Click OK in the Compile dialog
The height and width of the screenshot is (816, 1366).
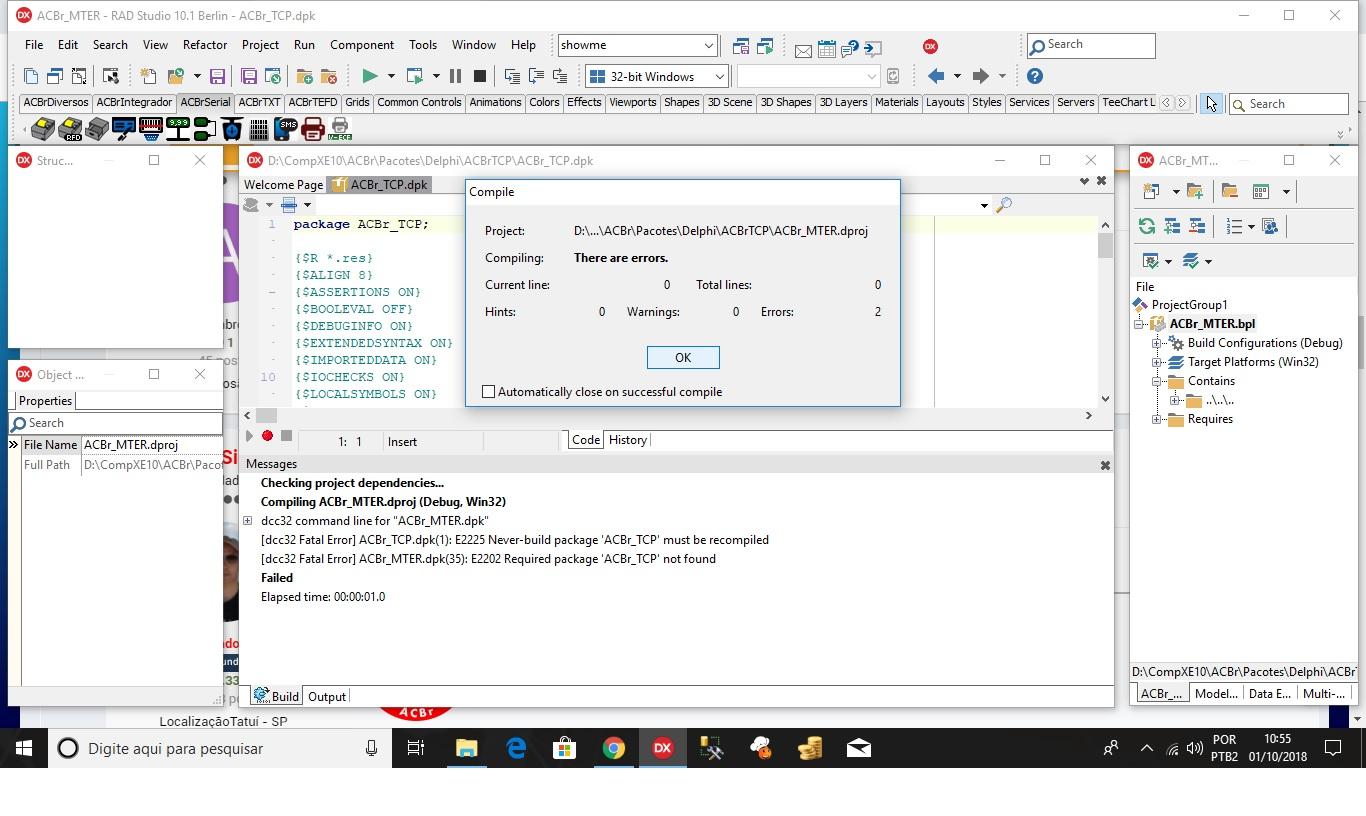tap(683, 358)
